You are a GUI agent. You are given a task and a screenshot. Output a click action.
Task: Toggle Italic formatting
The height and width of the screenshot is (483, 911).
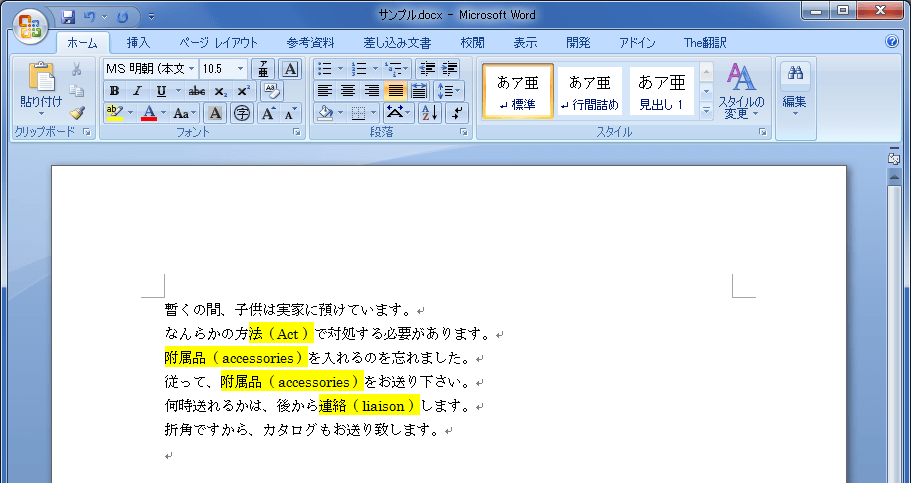pyautogui.click(x=136, y=91)
